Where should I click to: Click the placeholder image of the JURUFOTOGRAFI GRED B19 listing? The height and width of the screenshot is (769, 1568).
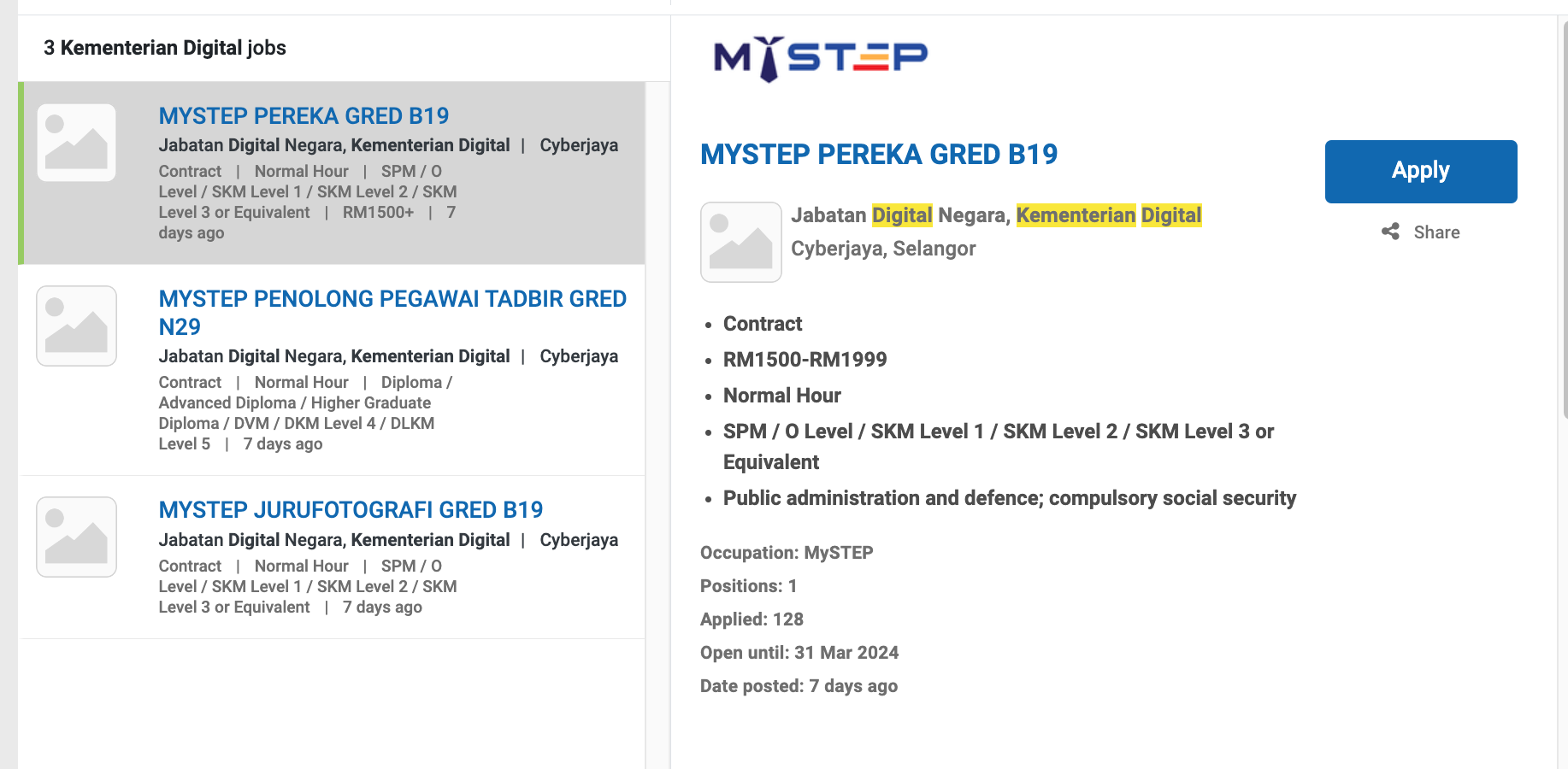pos(77,537)
